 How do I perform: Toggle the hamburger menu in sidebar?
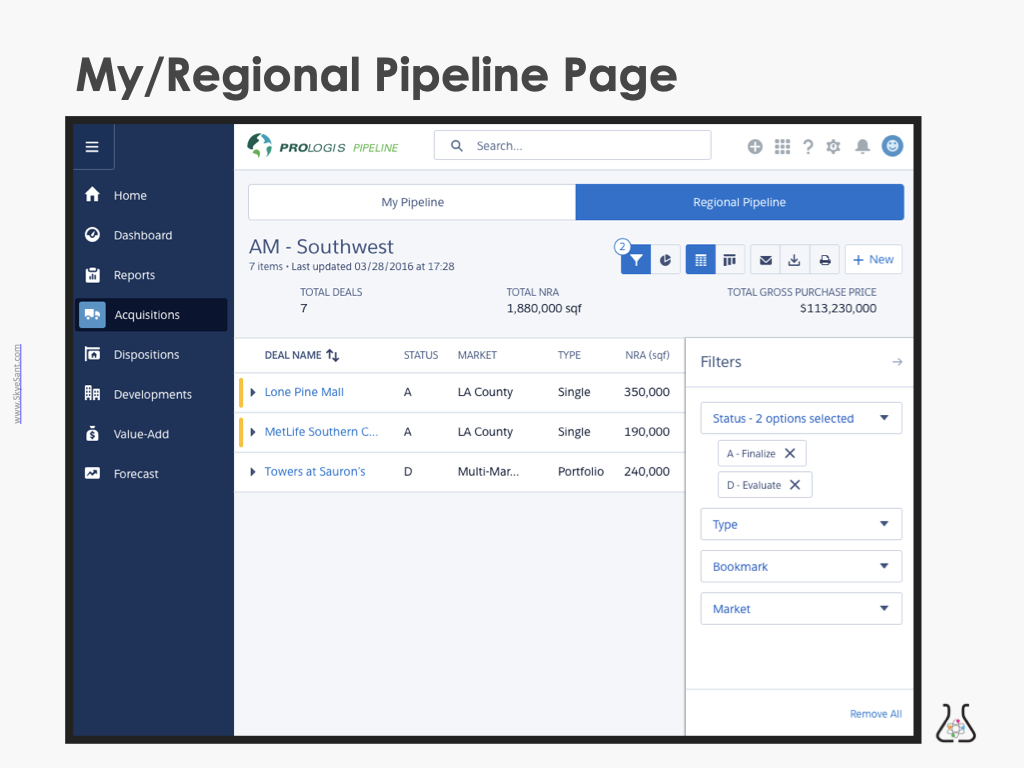tap(92, 147)
